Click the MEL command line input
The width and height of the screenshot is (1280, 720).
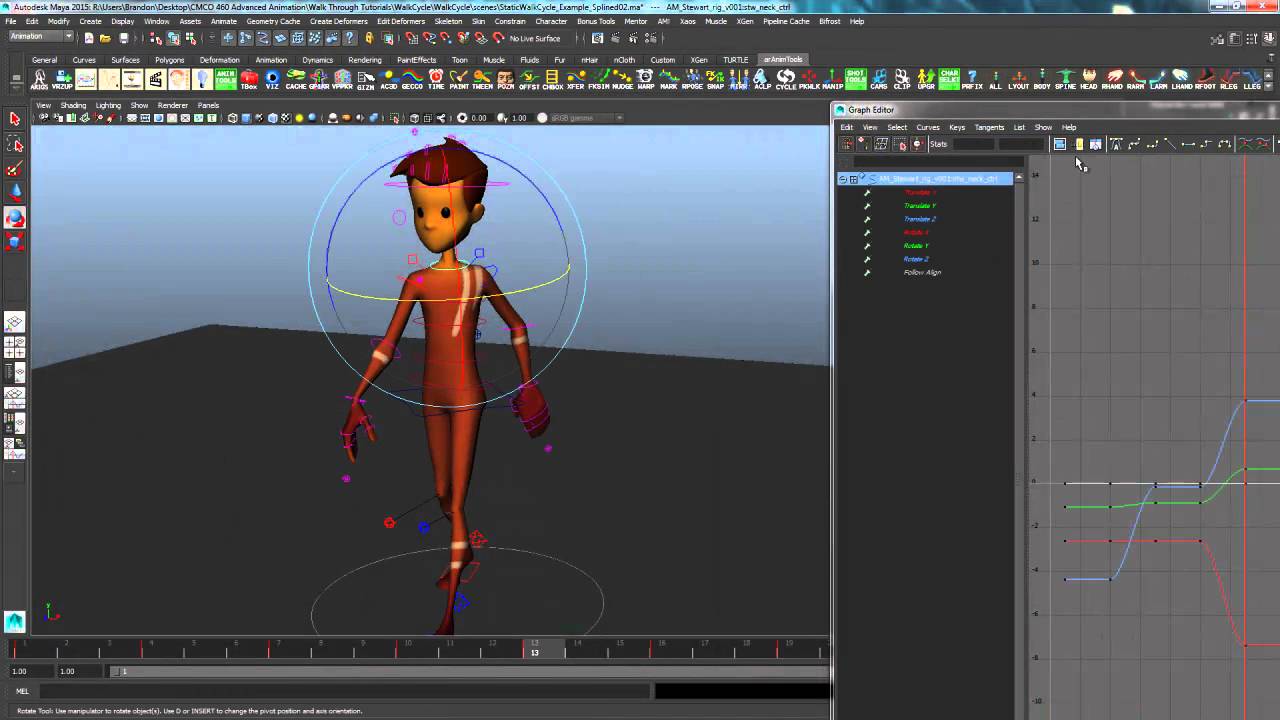click(x=344, y=691)
